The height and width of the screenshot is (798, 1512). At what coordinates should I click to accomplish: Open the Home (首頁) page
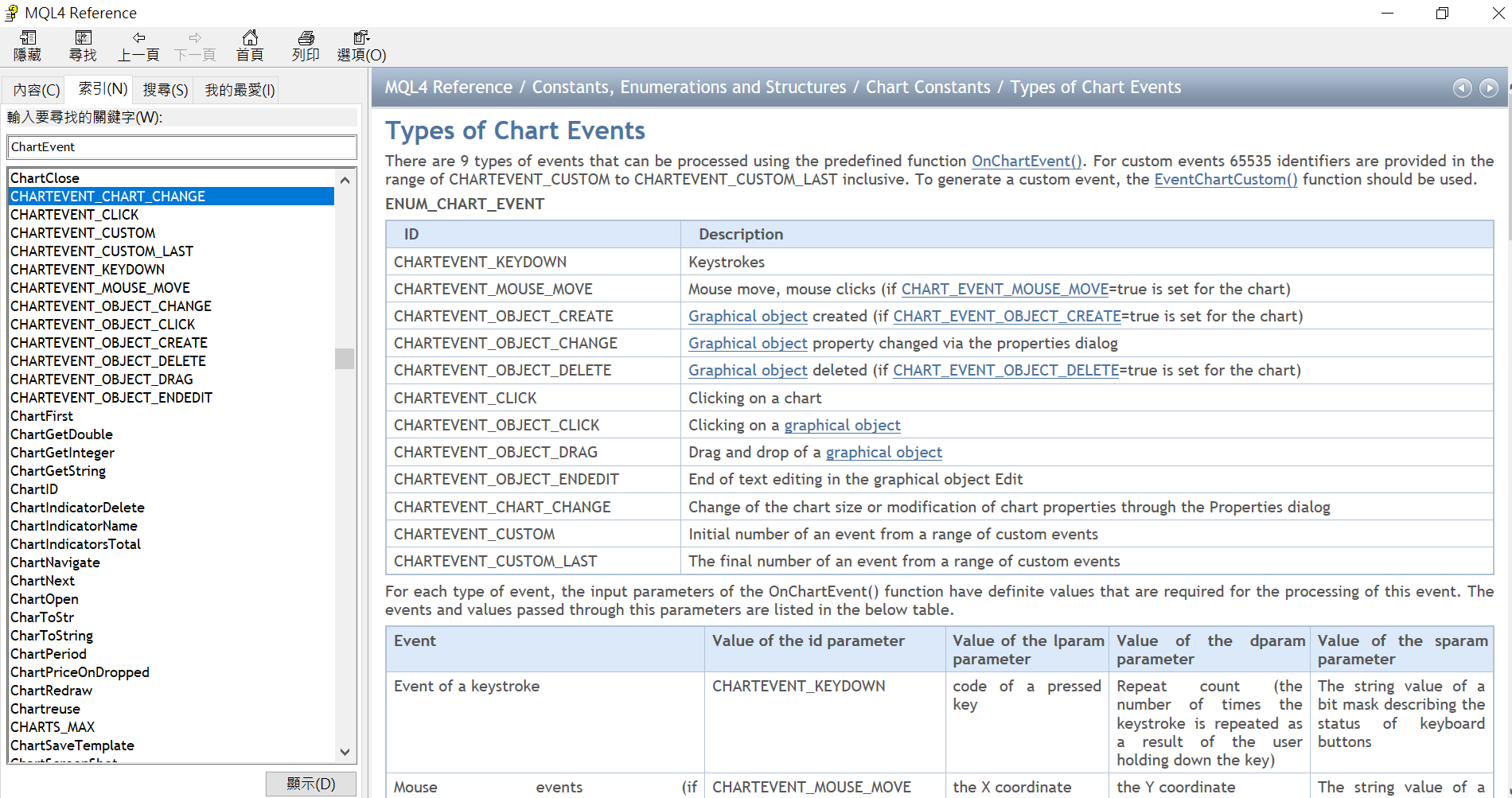[250, 46]
